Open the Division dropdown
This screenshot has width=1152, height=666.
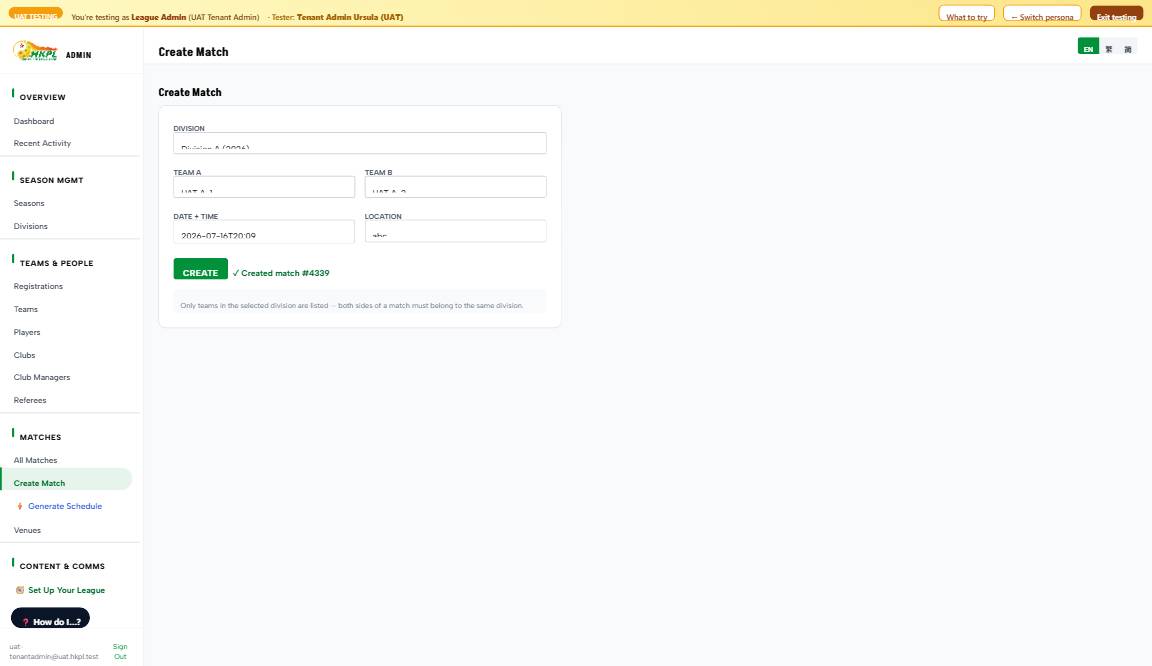pos(360,143)
